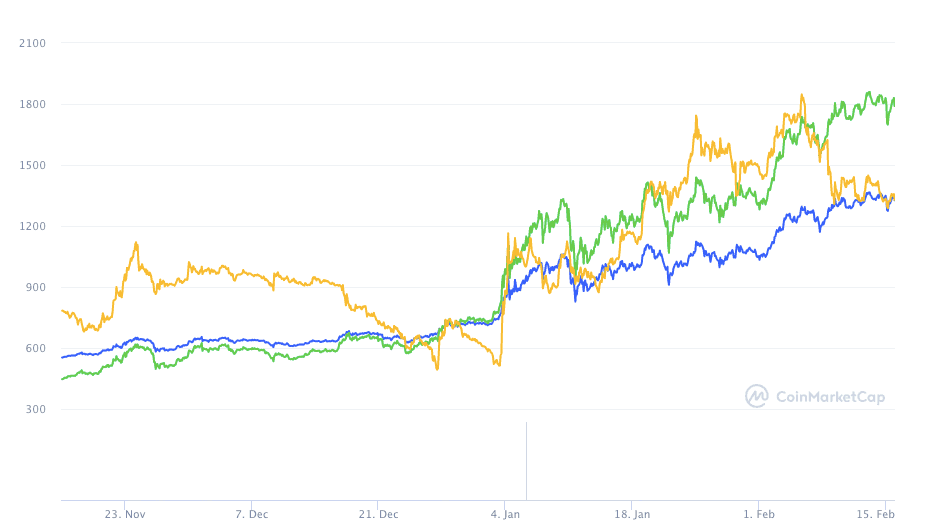The height and width of the screenshot is (530, 925).
Task: Select the 21. Dec date label
Action: [378, 514]
